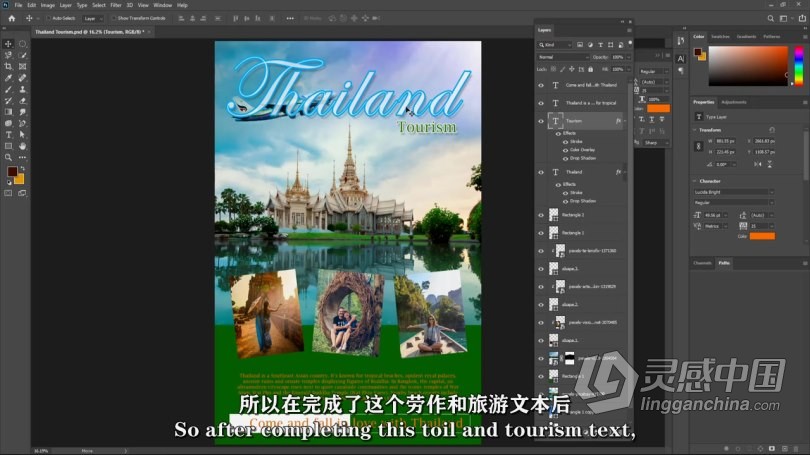
Task: Toggle the layer filter on/off switch
Action: (x=630, y=44)
